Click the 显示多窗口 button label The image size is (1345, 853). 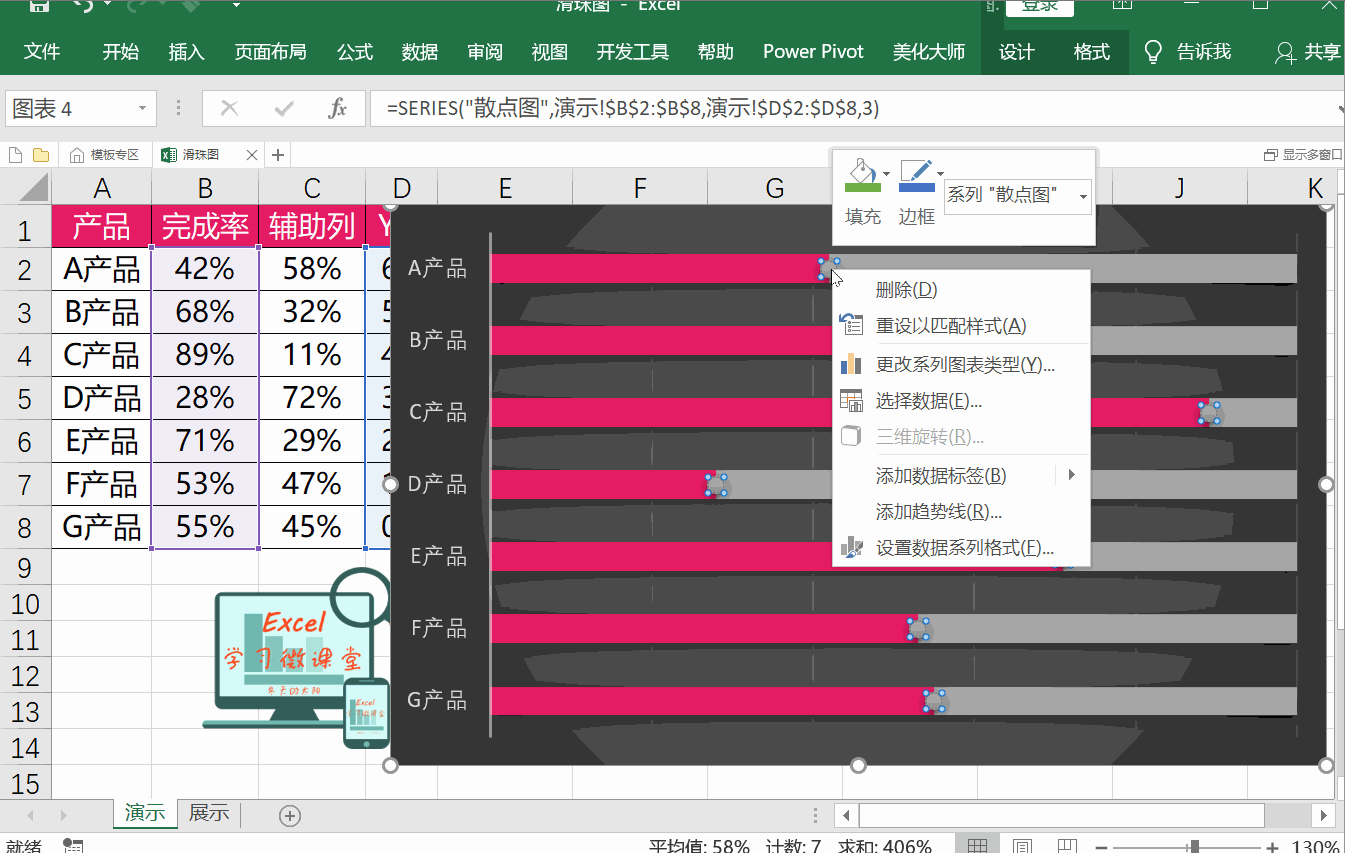pyautogui.click(x=1313, y=155)
